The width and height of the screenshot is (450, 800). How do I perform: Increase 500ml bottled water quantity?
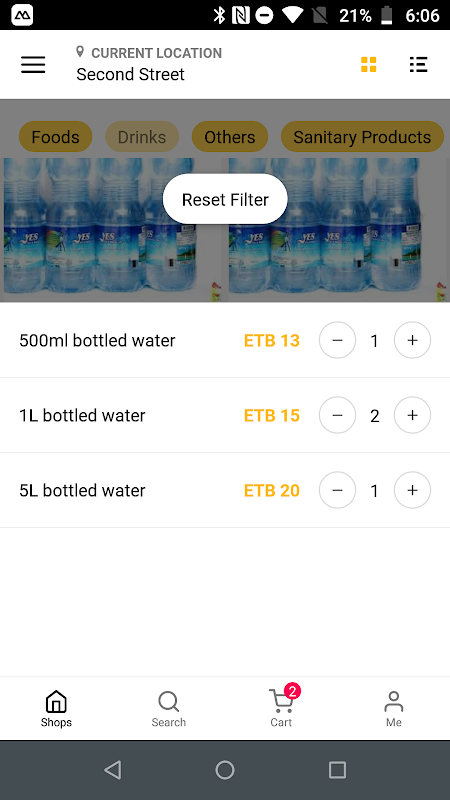point(412,340)
